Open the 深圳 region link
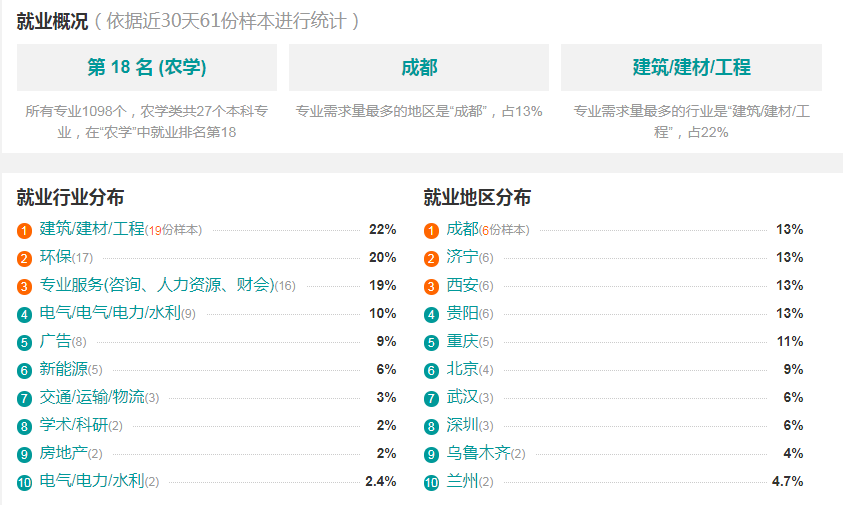Image resolution: width=843 pixels, height=505 pixels. (x=462, y=424)
